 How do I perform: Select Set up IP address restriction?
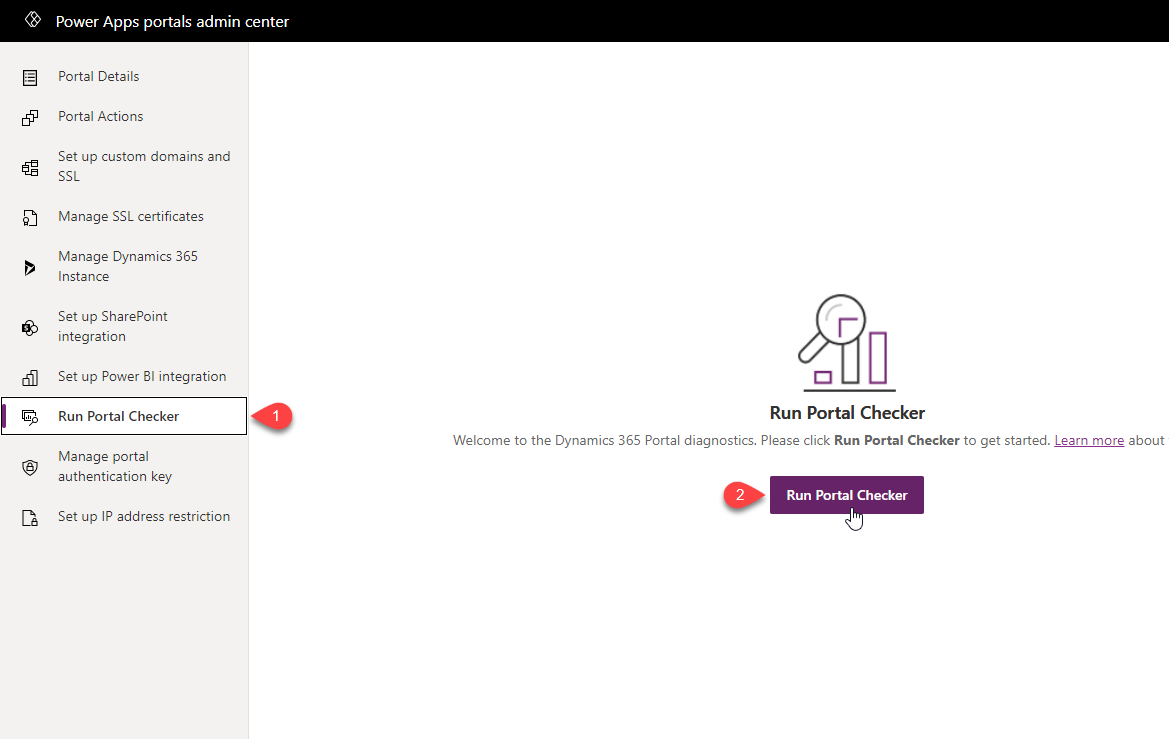point(144,517)
